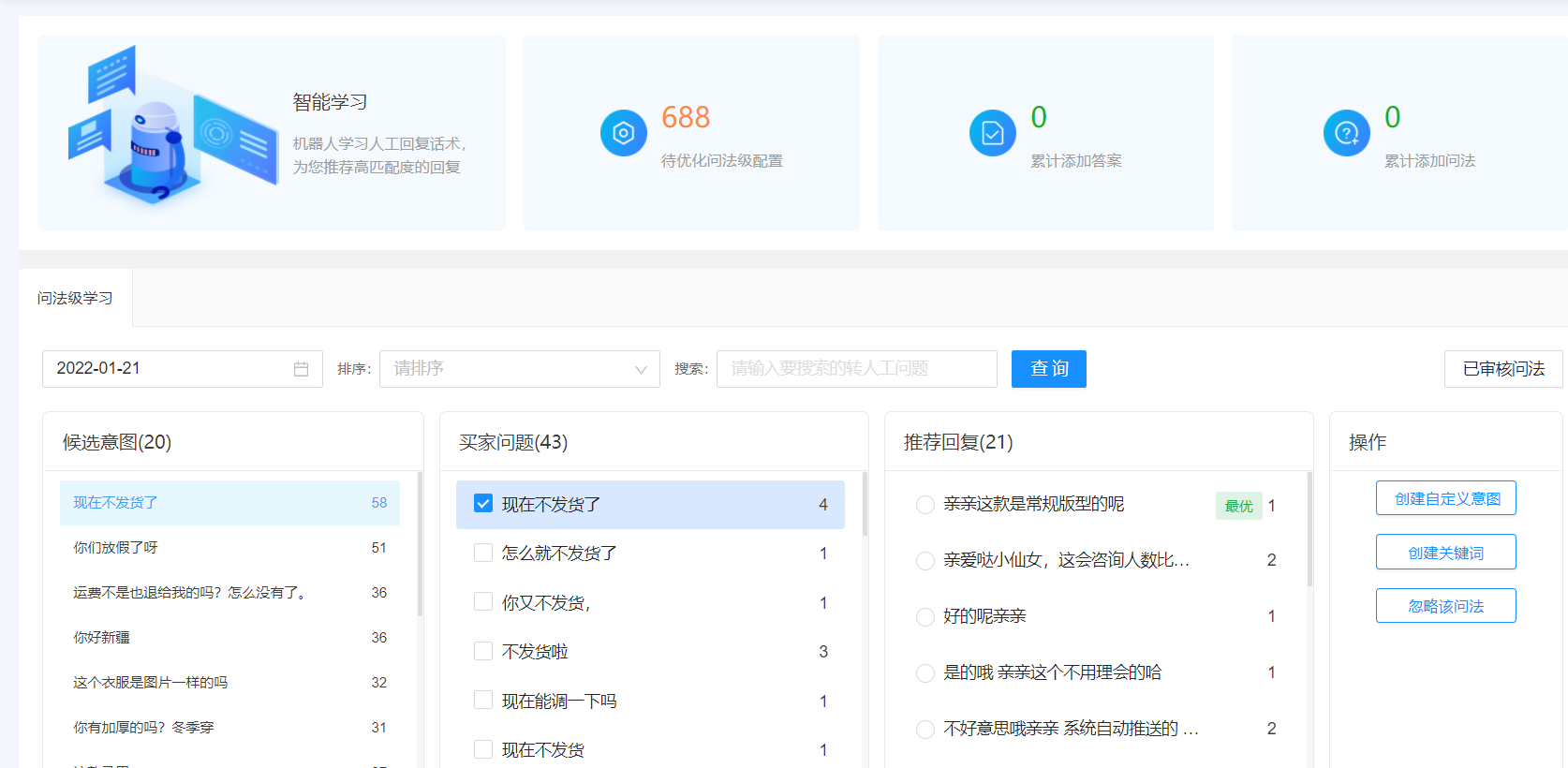The width and height of the screenshot is (1568, 768).
Task: Click the hexagon icon beside 688
Action: coord(624,133)
